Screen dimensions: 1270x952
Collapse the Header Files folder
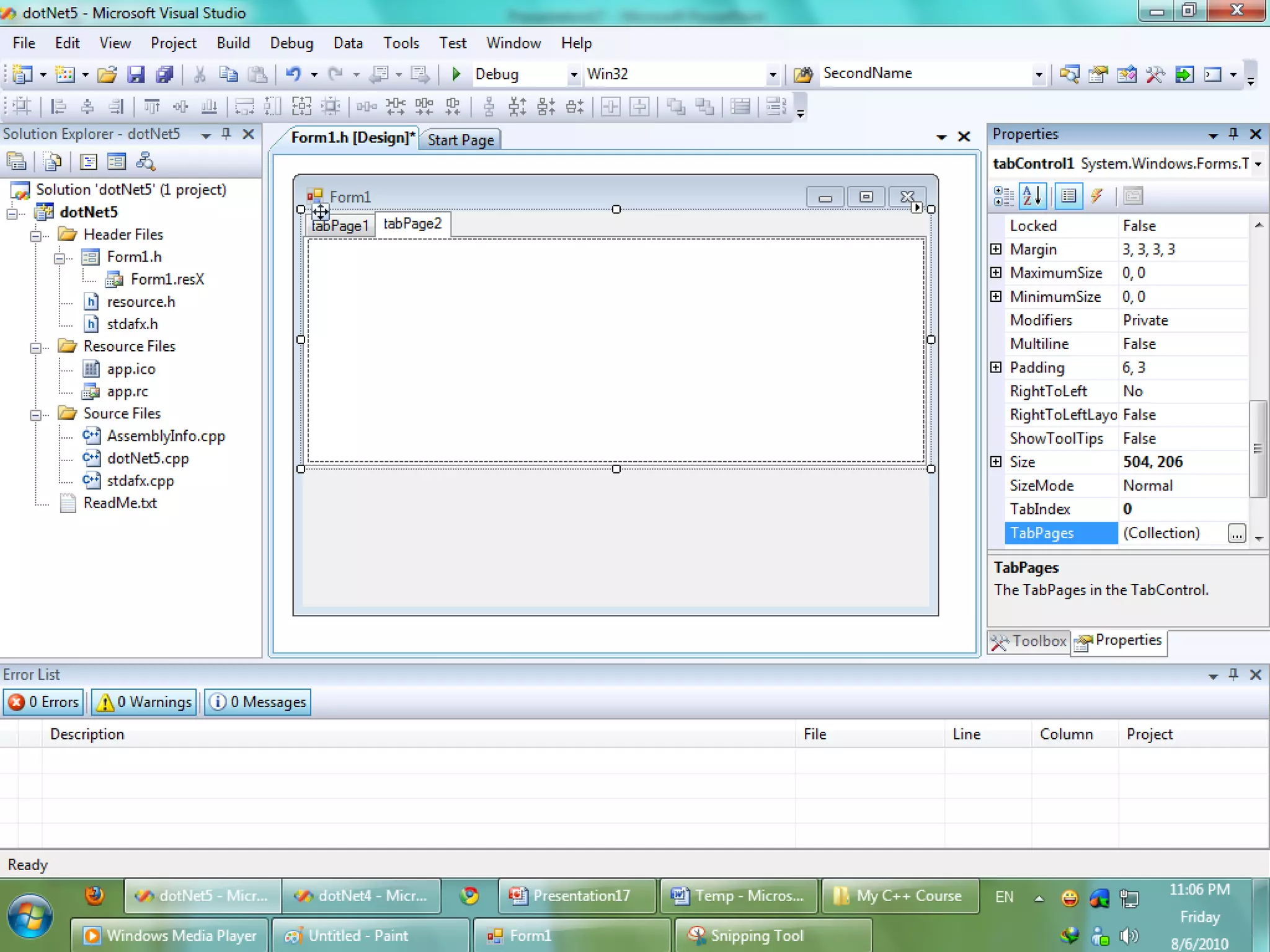[x=36, y=236]
